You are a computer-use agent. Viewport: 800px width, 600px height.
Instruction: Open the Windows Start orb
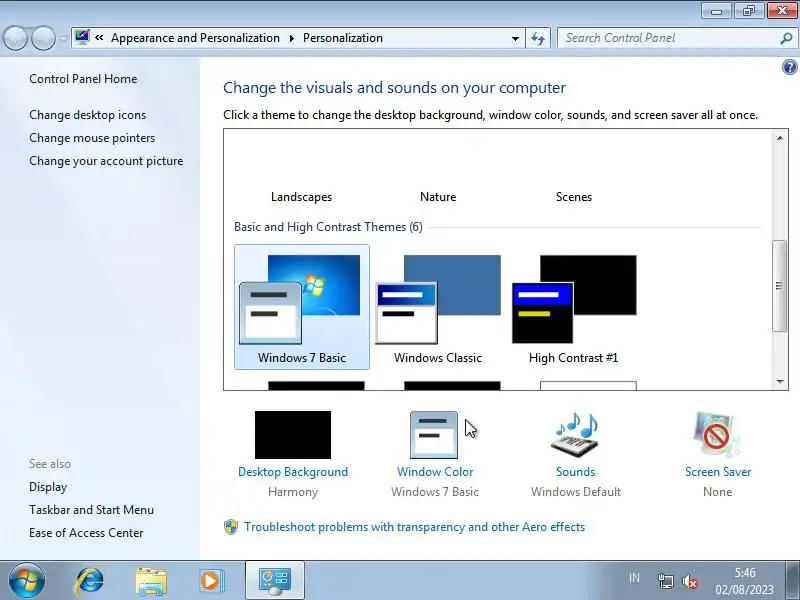[x=27, y=580]
